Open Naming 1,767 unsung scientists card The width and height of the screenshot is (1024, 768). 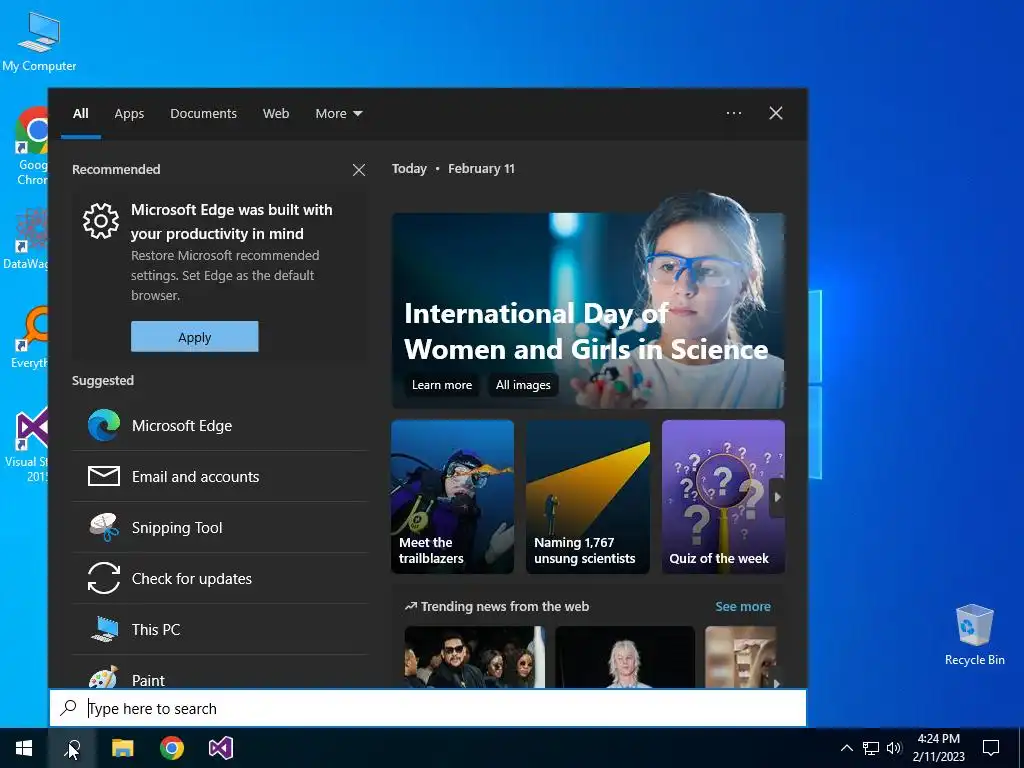coord(588,497)
